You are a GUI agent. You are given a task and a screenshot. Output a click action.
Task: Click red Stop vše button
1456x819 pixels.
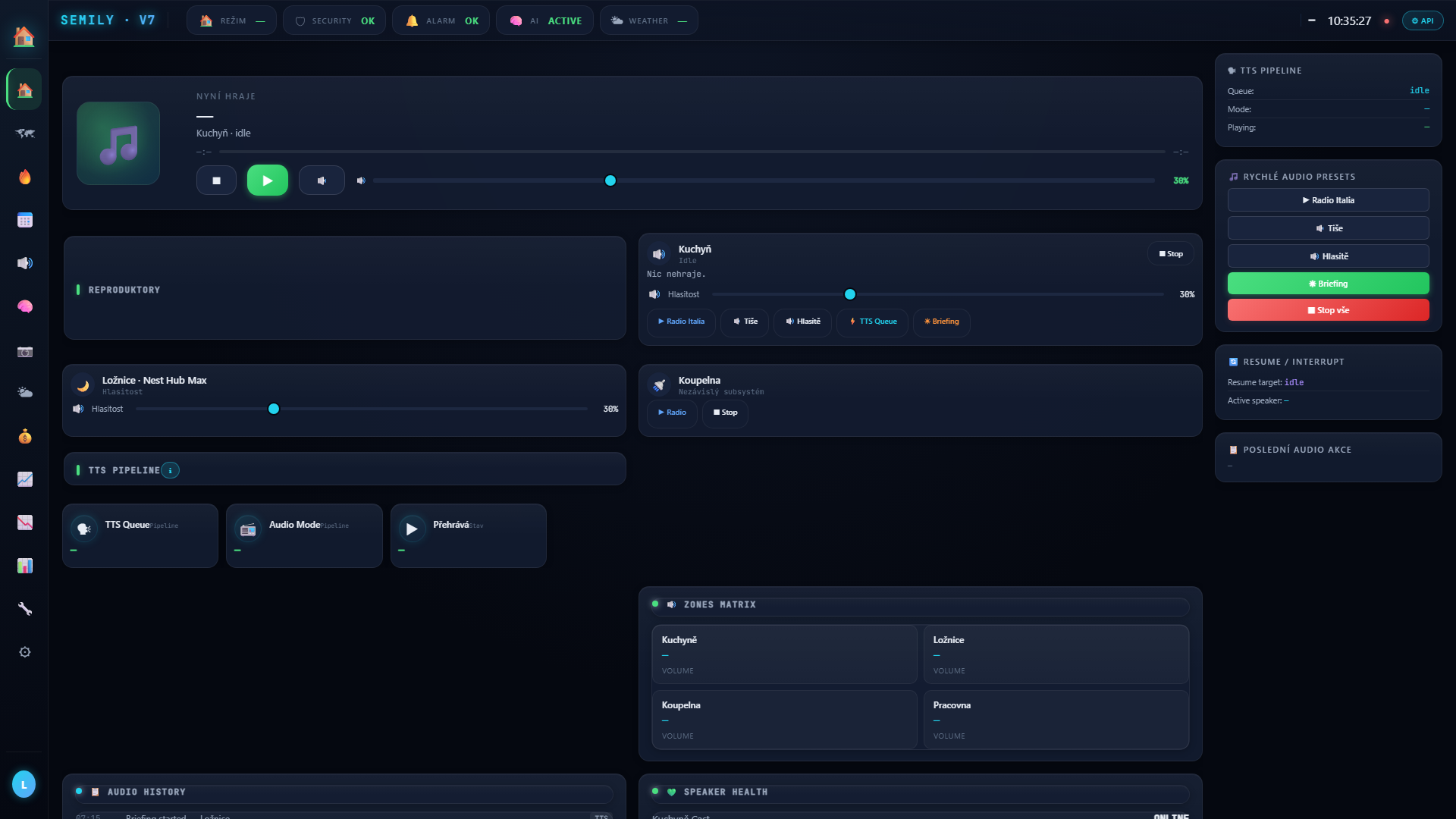point(1328,310)
